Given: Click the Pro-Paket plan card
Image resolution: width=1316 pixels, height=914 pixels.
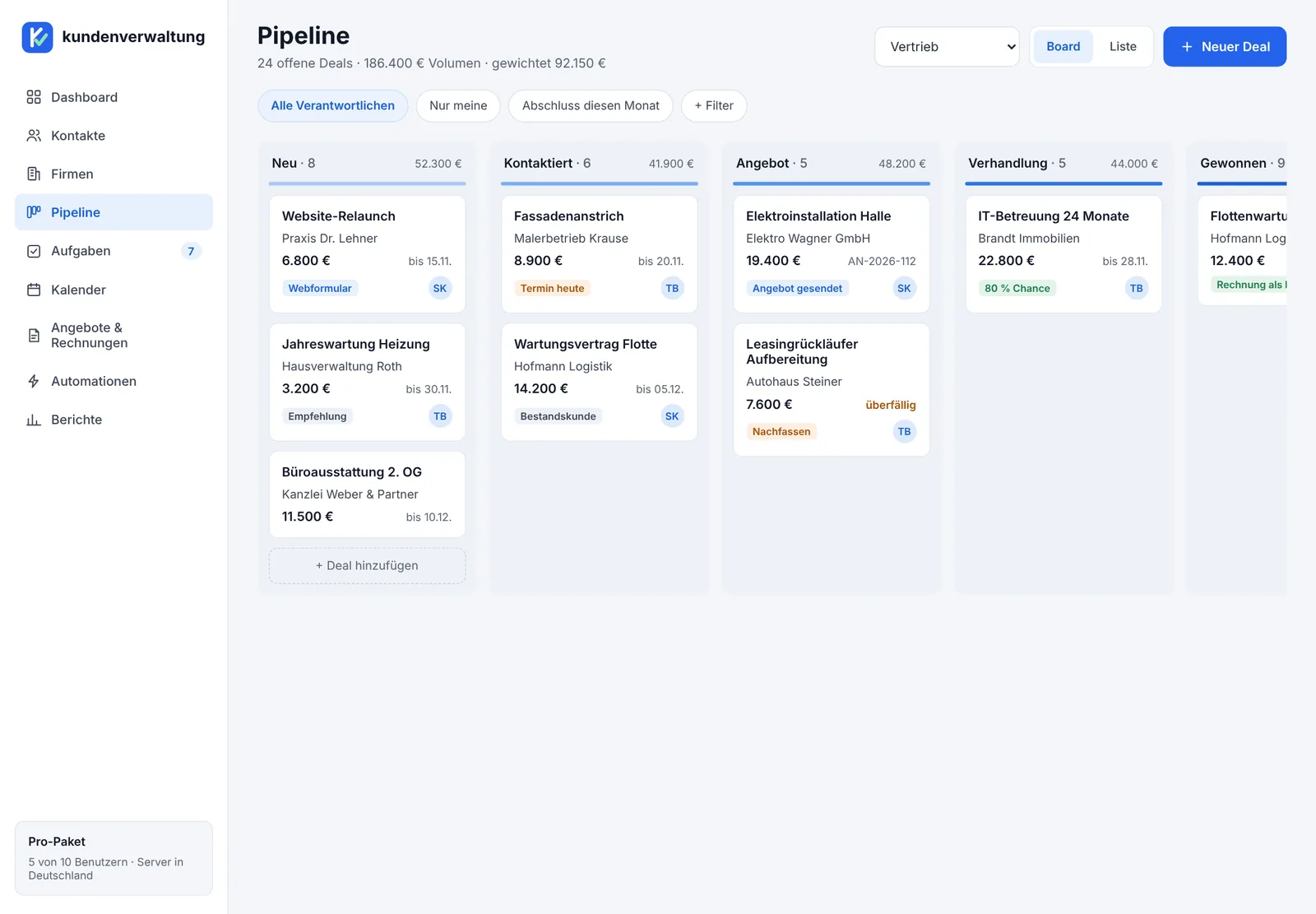Looking at the screenshot, I should [114, 858].
